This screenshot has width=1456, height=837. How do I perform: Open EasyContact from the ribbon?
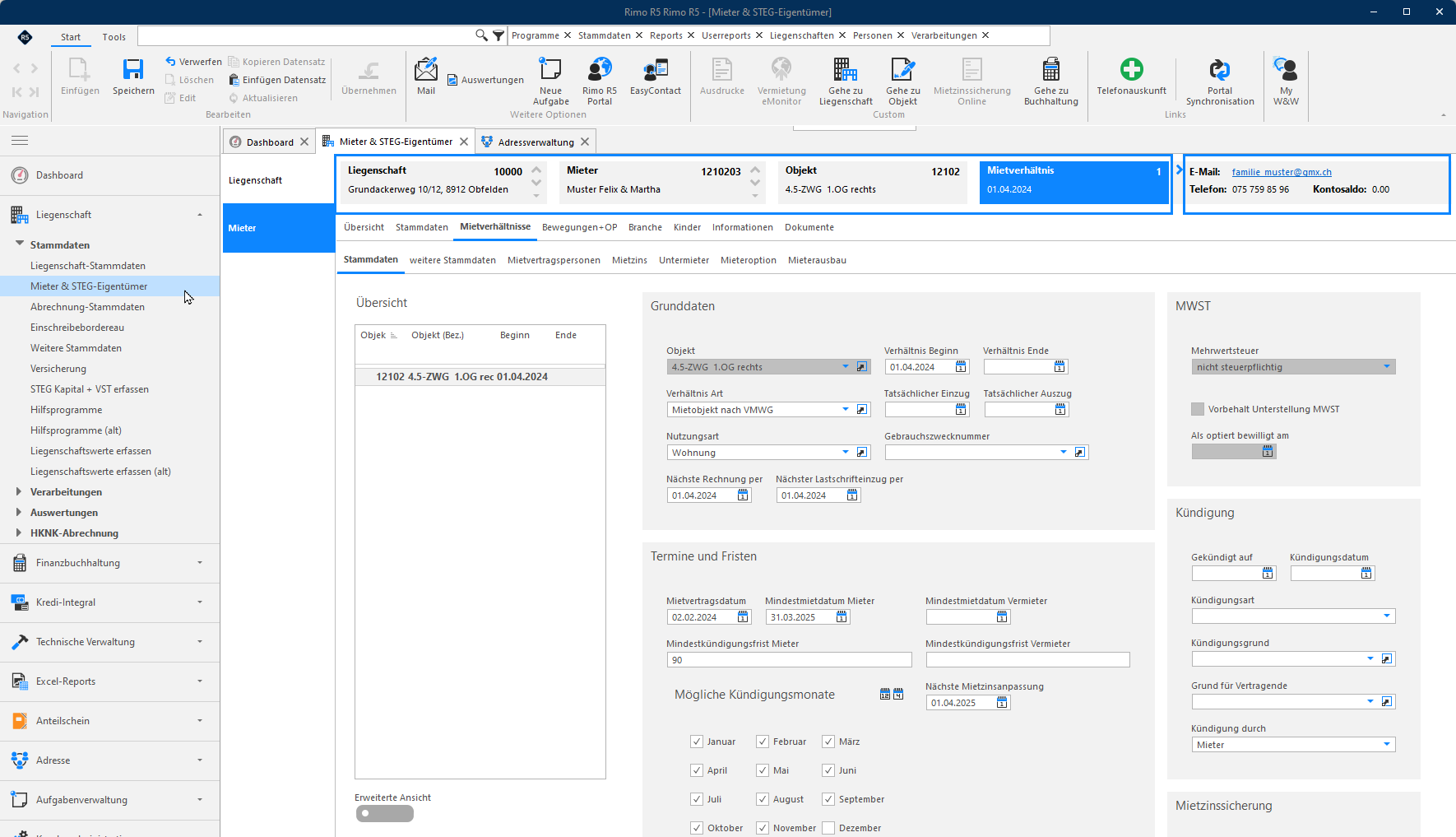tap(656, 69)
